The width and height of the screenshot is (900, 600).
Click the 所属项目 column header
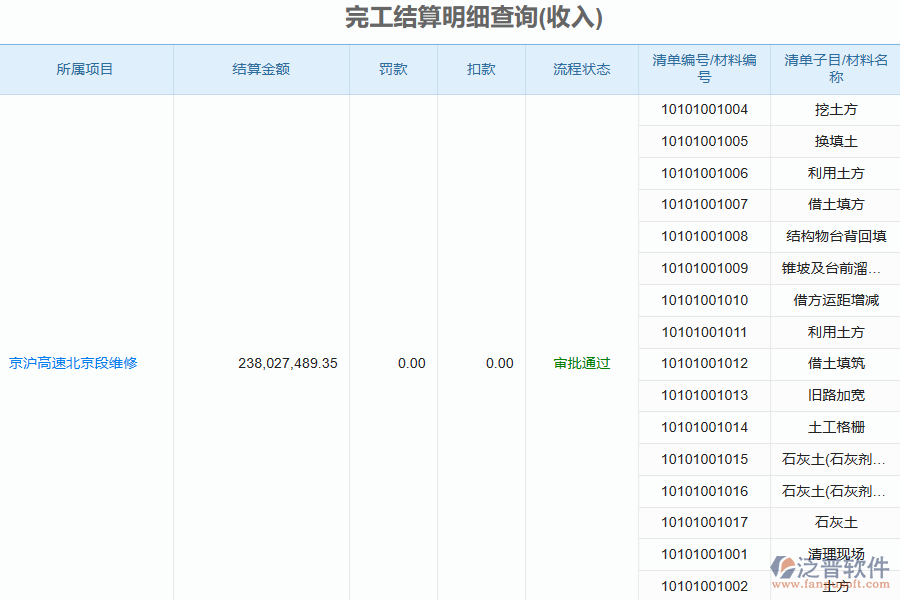pyautogui.click(x=86, y=69)
